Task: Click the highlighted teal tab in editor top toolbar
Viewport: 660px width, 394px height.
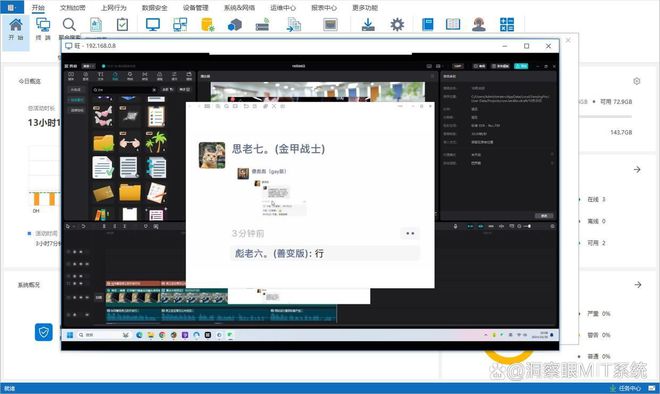Action: (115, 76)
